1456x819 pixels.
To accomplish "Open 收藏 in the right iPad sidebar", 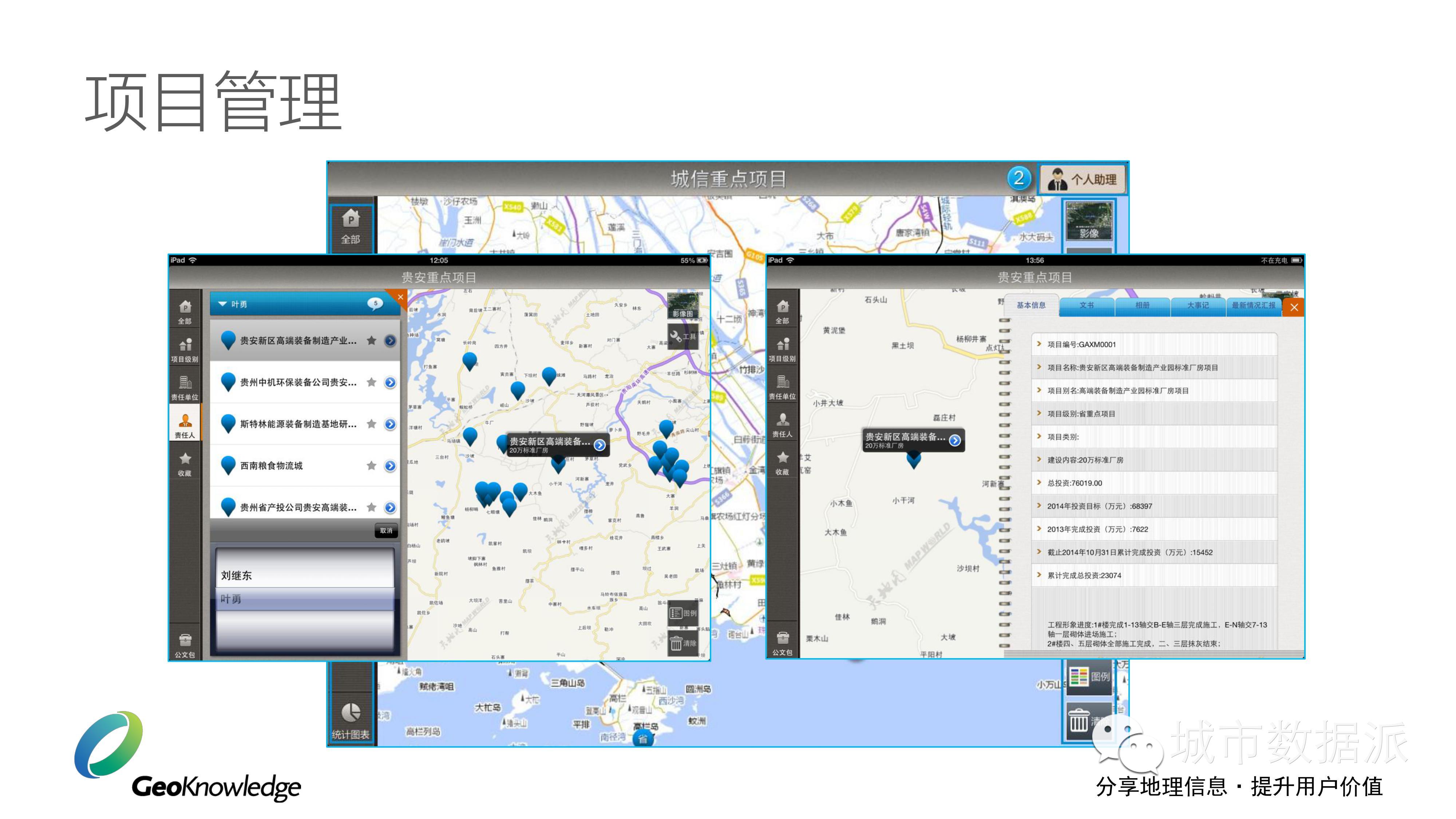I will tap(782, 463).
